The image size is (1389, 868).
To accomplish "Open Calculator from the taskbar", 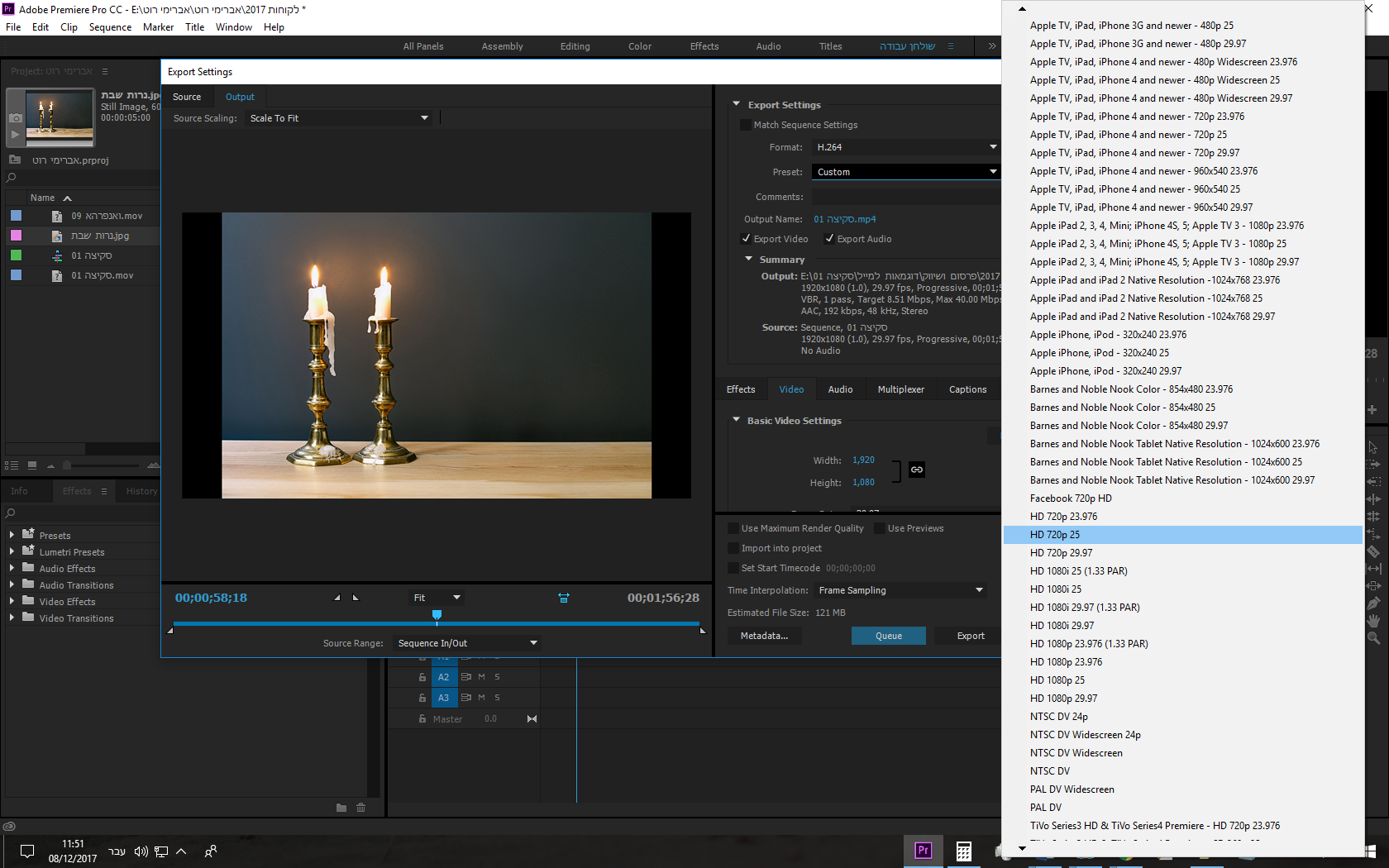I will tap(963, 851).
